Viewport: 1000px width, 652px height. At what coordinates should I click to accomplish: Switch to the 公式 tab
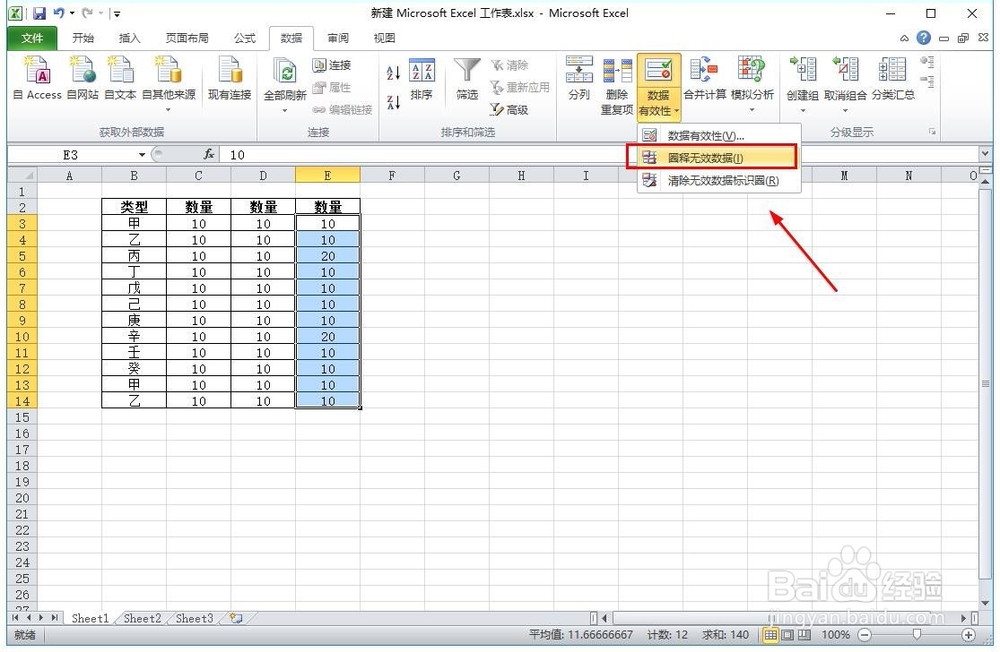coord(244,38)
